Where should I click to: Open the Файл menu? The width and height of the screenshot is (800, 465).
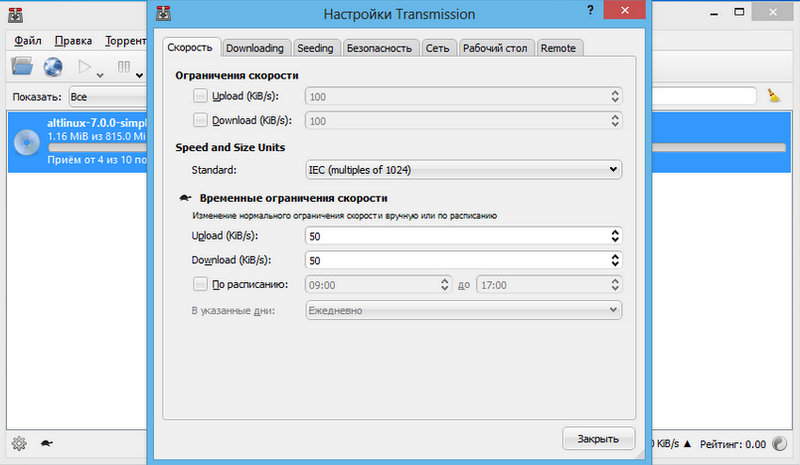click(x=28, y=40)
